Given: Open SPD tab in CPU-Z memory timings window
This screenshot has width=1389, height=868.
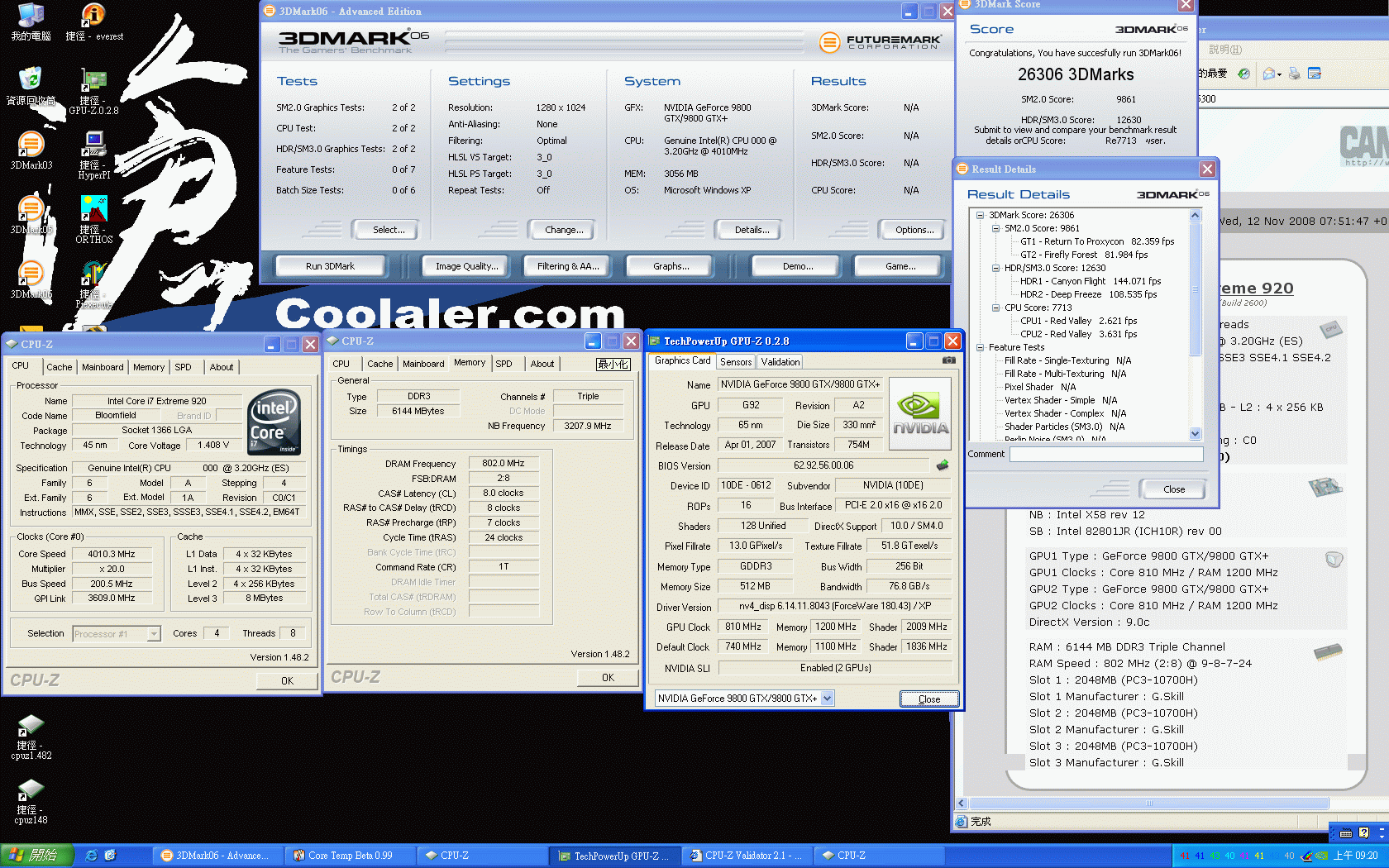Looking at the screenshot, I should (504, 364).
